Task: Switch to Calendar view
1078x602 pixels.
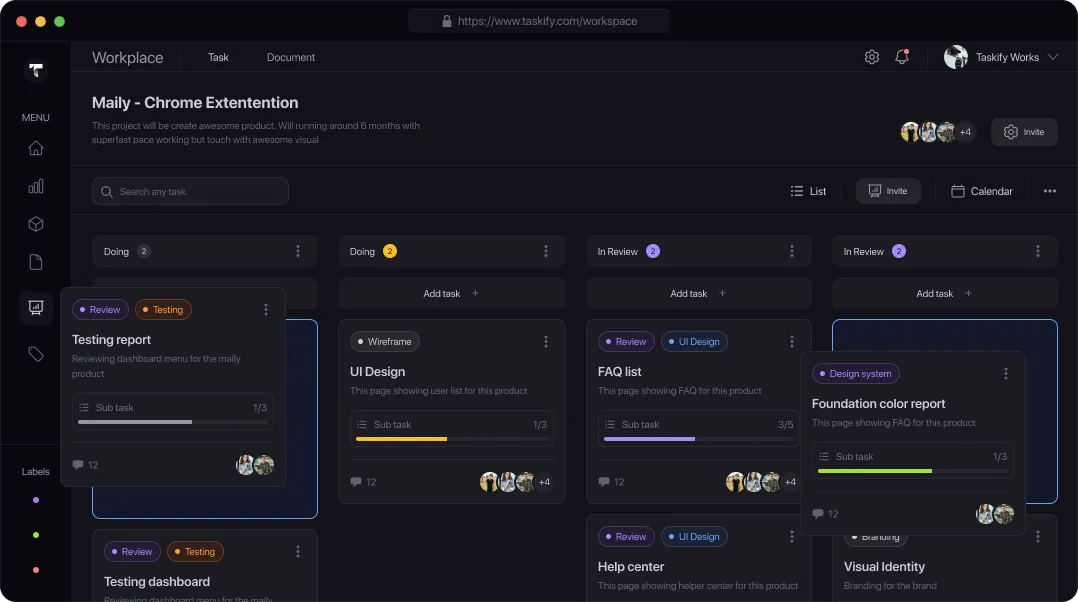Action: pos(981,191)
